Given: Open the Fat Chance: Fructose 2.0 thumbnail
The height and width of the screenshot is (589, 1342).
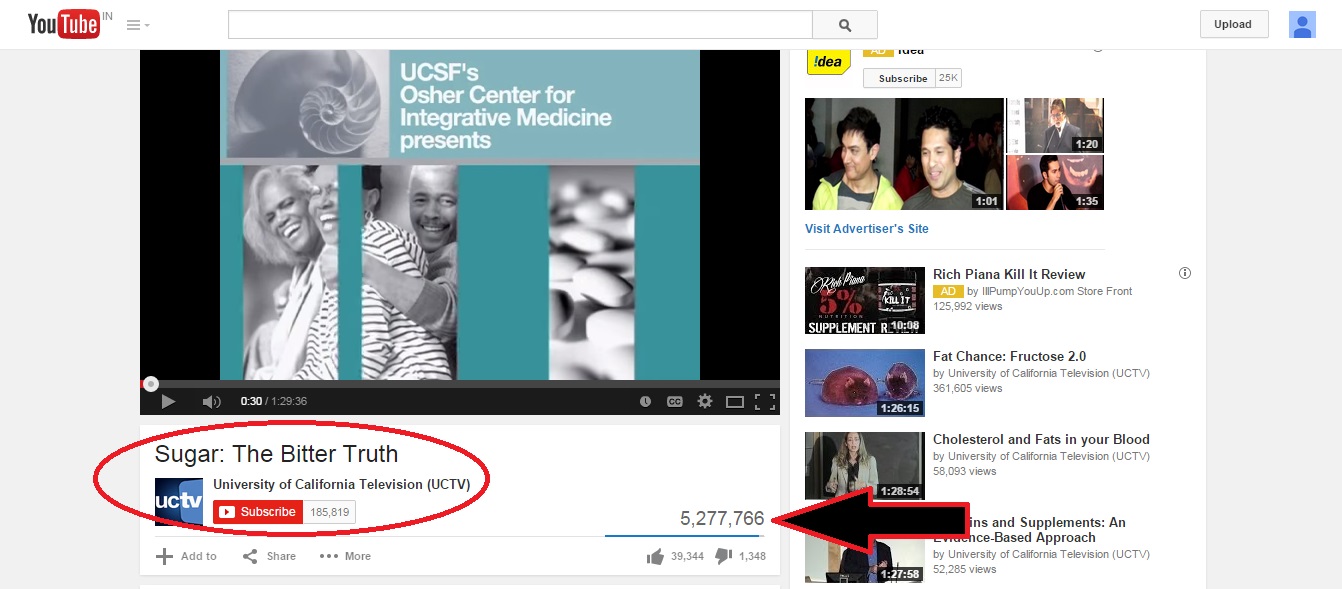Looking at the screenshot, I should pos(865,383).
